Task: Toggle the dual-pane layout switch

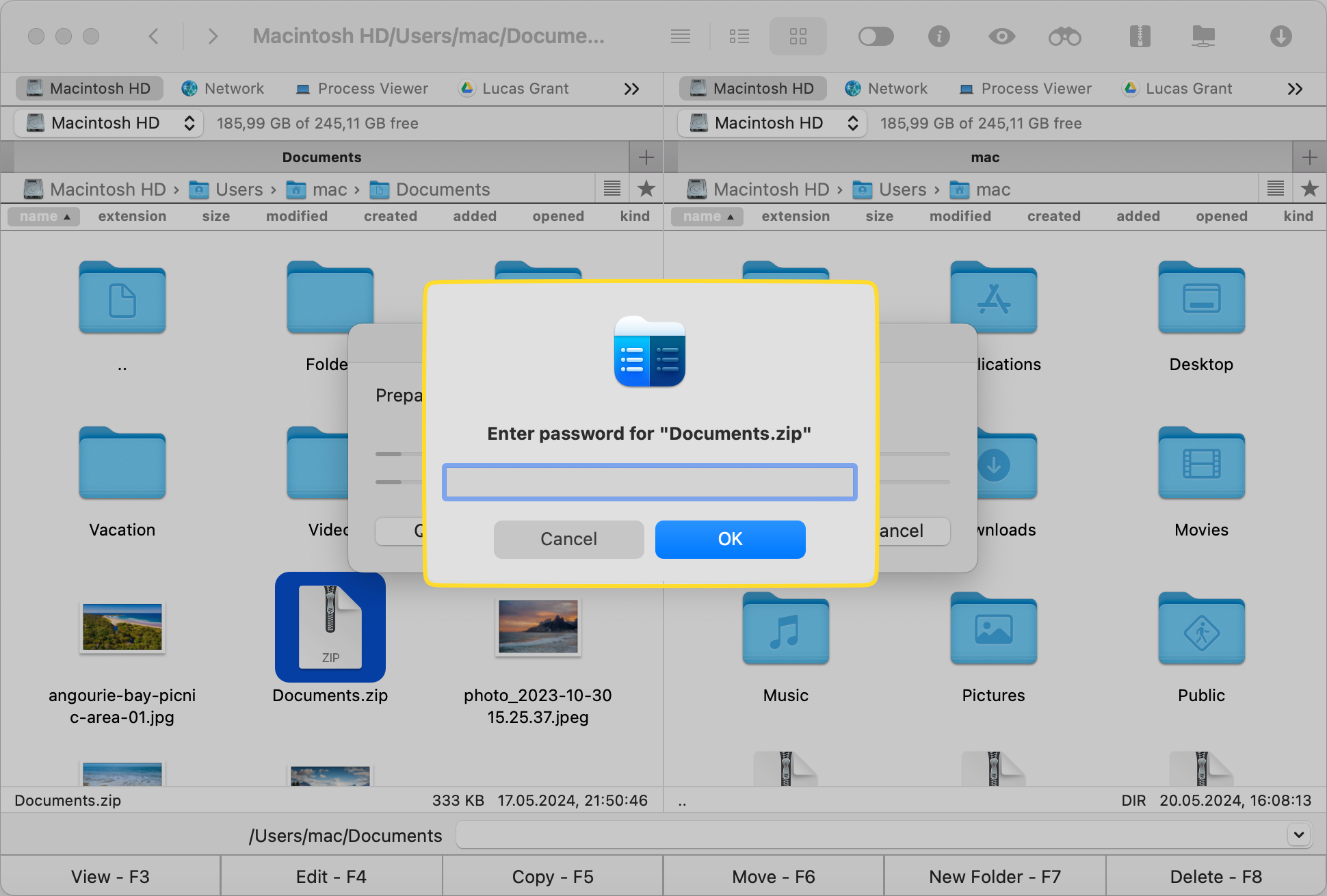Action: click(x=877, y=38)
